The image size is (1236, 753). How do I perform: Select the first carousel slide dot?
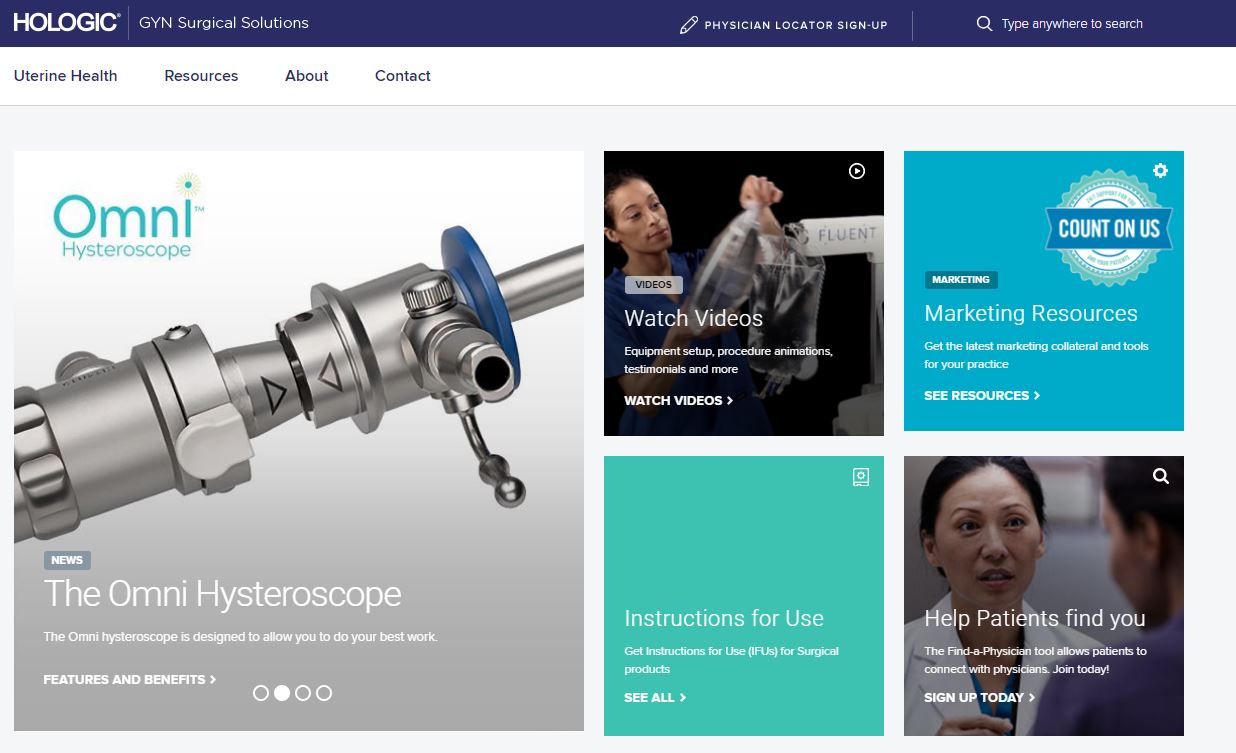click(x=261, y=693)
